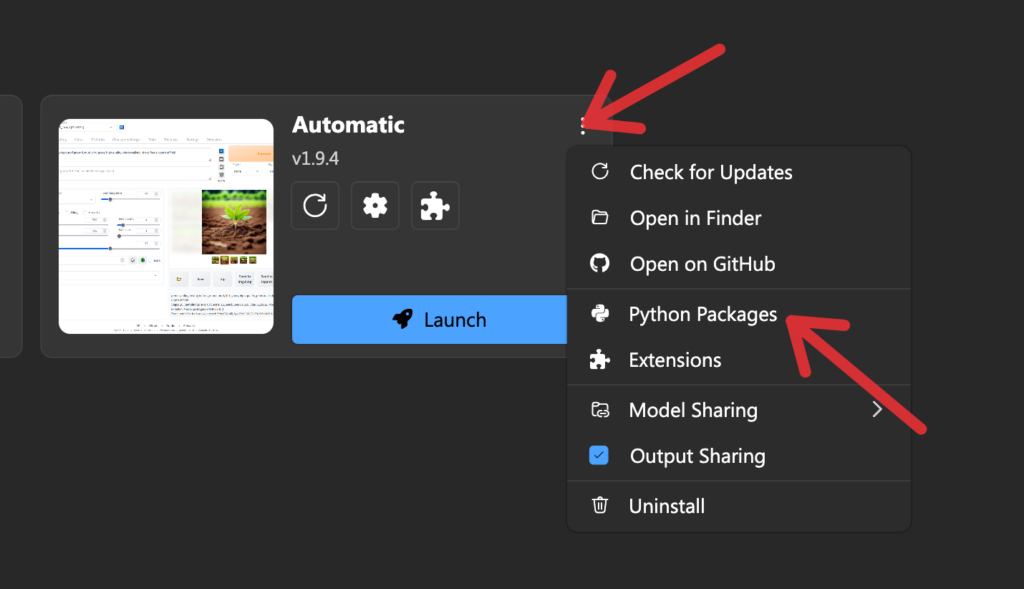Image resolution: width=1024 pixels, height=589 pixels.
Task: Open package settings with the gear icon
Action: (x=375, y=206)
